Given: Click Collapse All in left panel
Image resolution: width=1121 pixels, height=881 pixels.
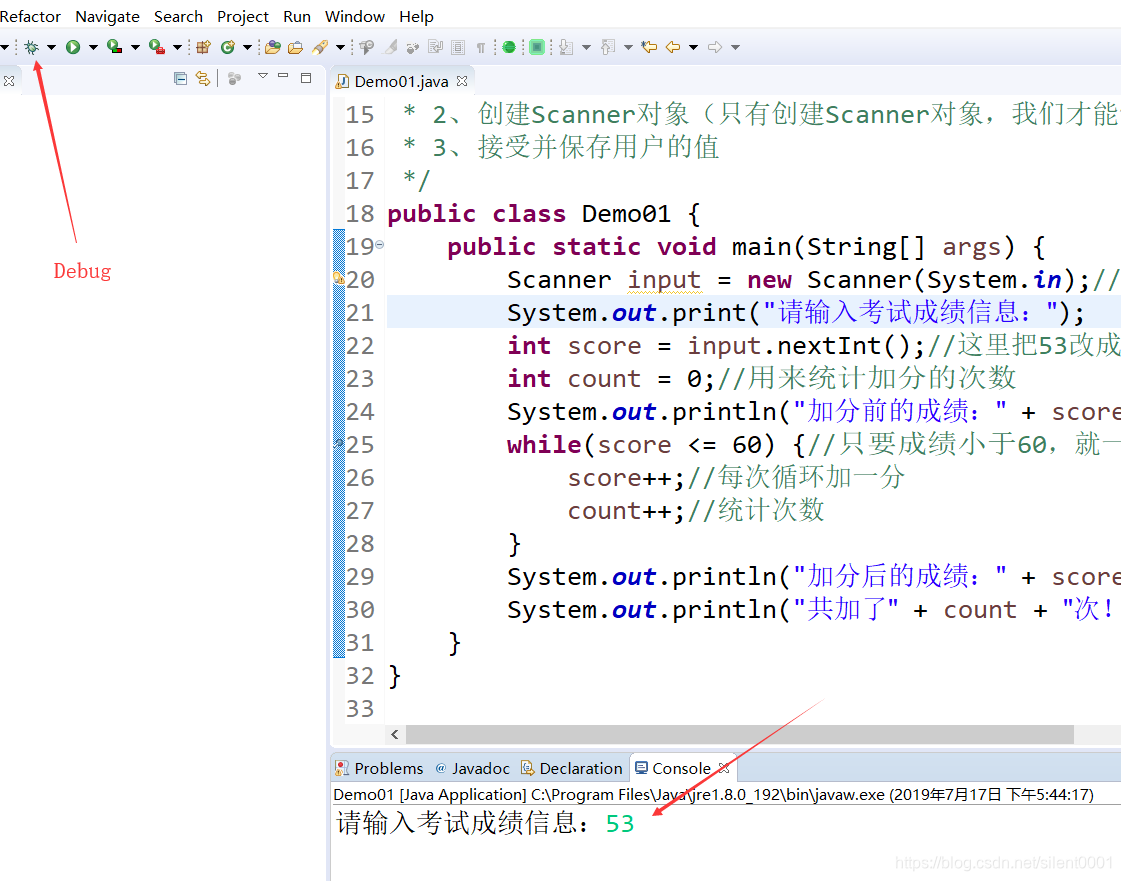Looking at the screenshot, I should click(x=181, y=79).
